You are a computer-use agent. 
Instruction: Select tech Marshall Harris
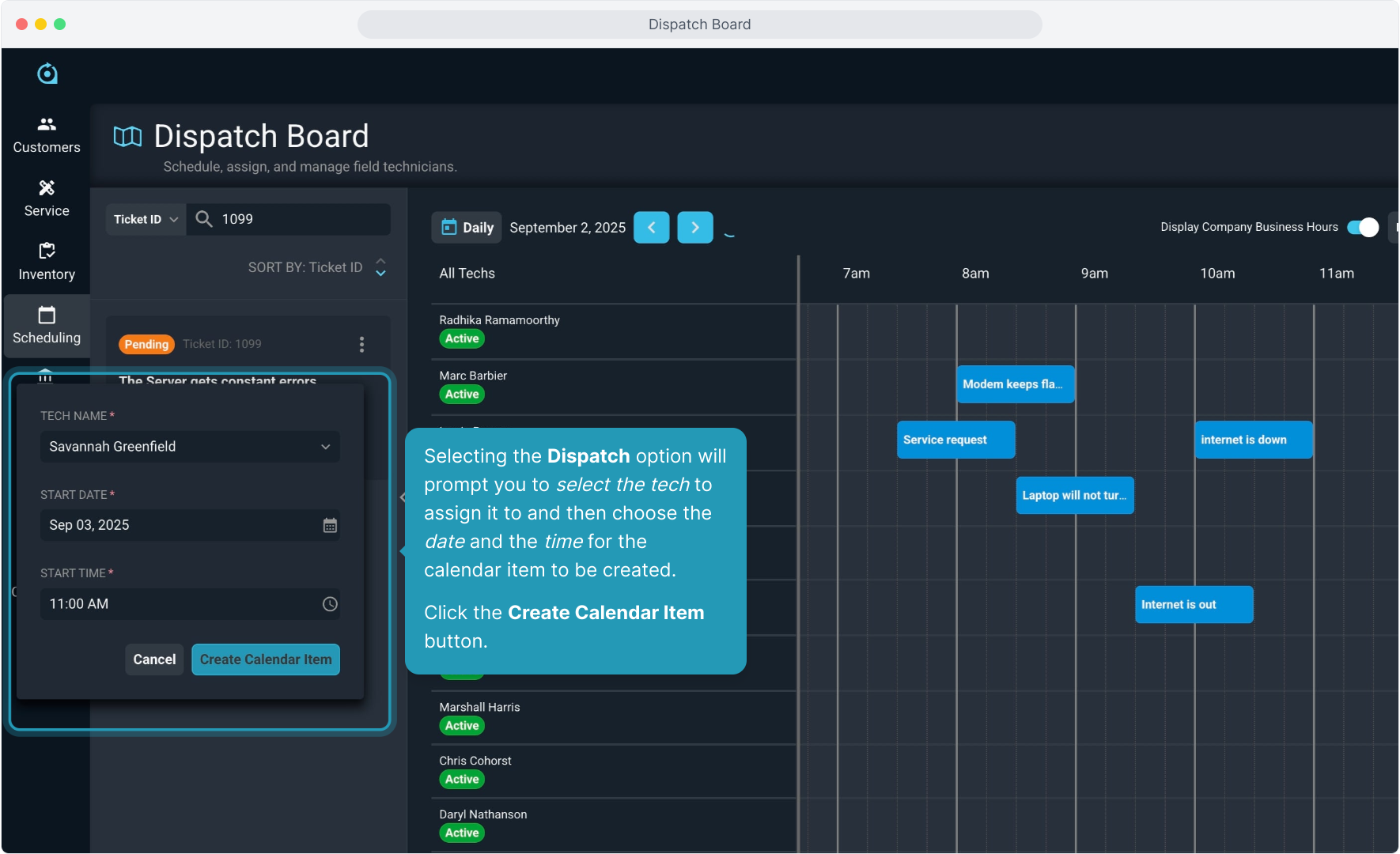(479, 707)
